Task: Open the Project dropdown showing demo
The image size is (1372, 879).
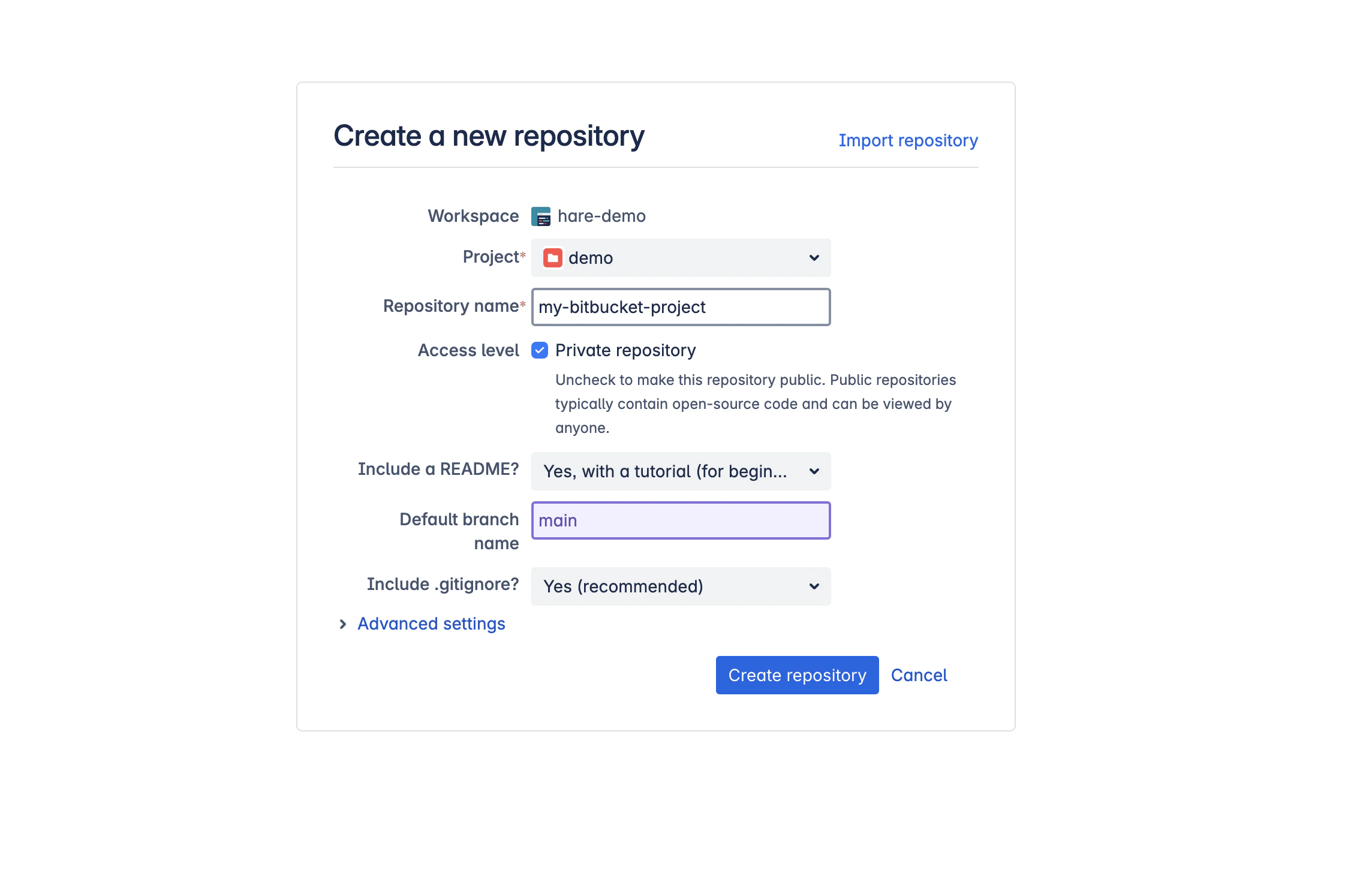Action: [x=681, y=258]
